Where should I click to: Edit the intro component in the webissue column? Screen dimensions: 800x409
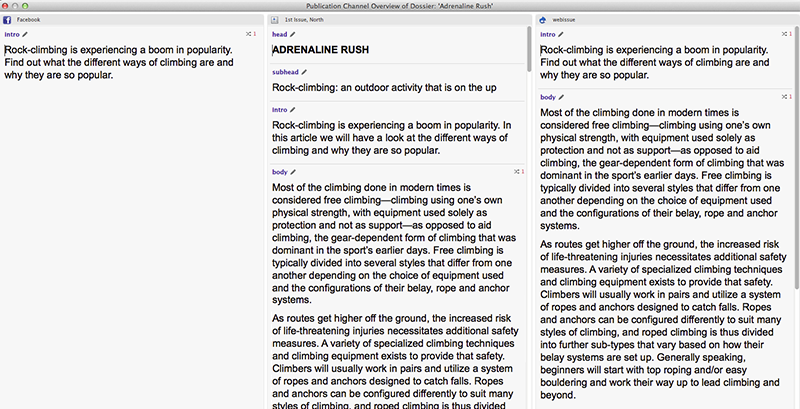click(563, 34)
